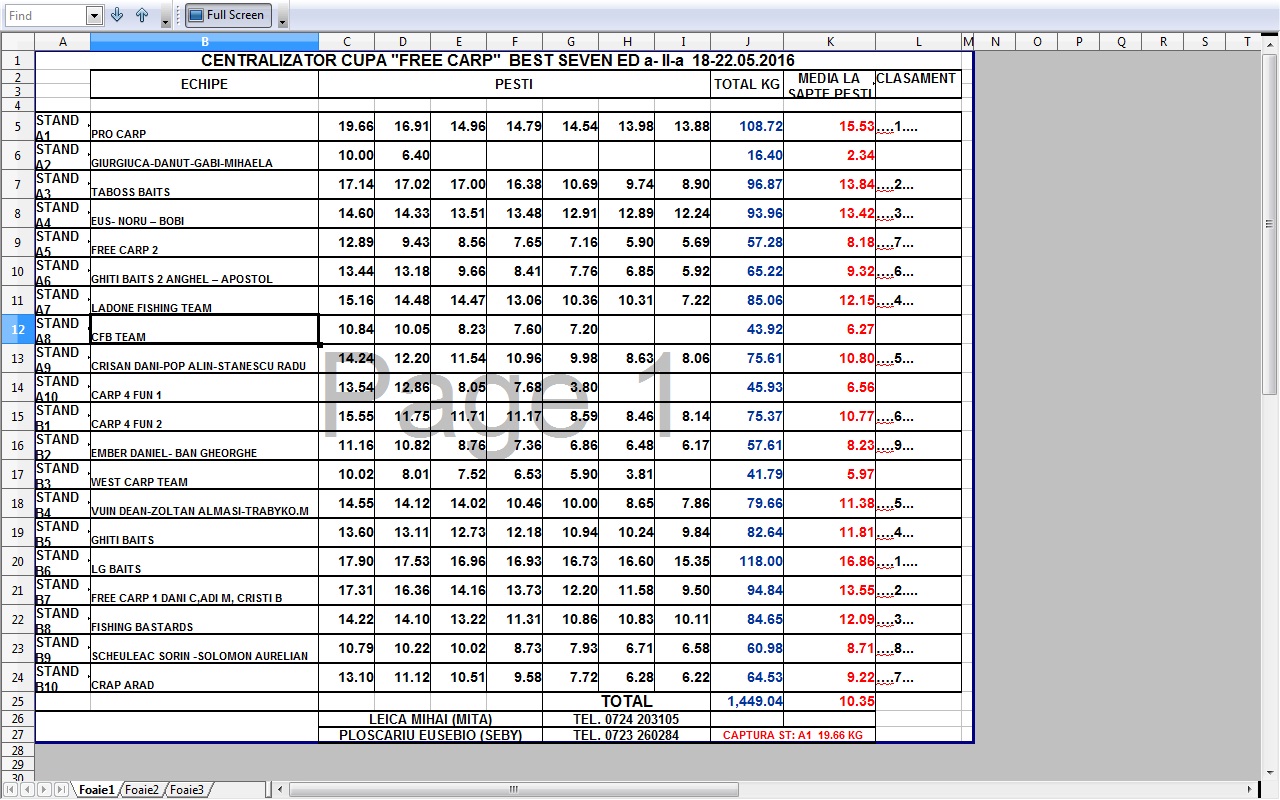Go to next sheet tab arrow
Screen dimensions: 1280x800
pyautogui.click(x=43, y=790)
